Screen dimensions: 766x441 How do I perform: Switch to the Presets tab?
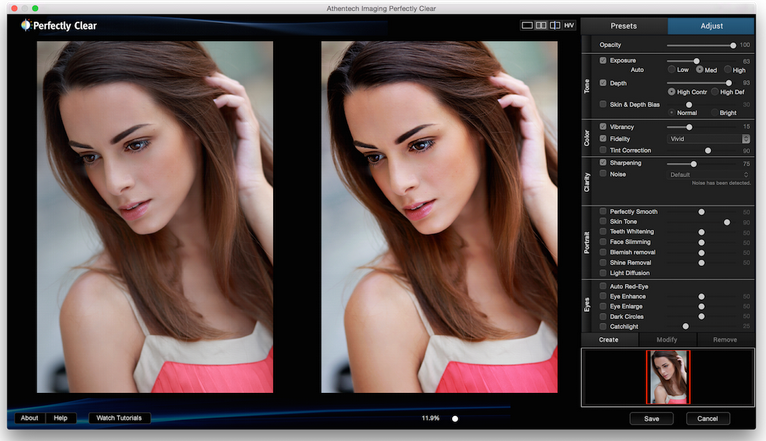pyautogui.click(x=623, y=26)
